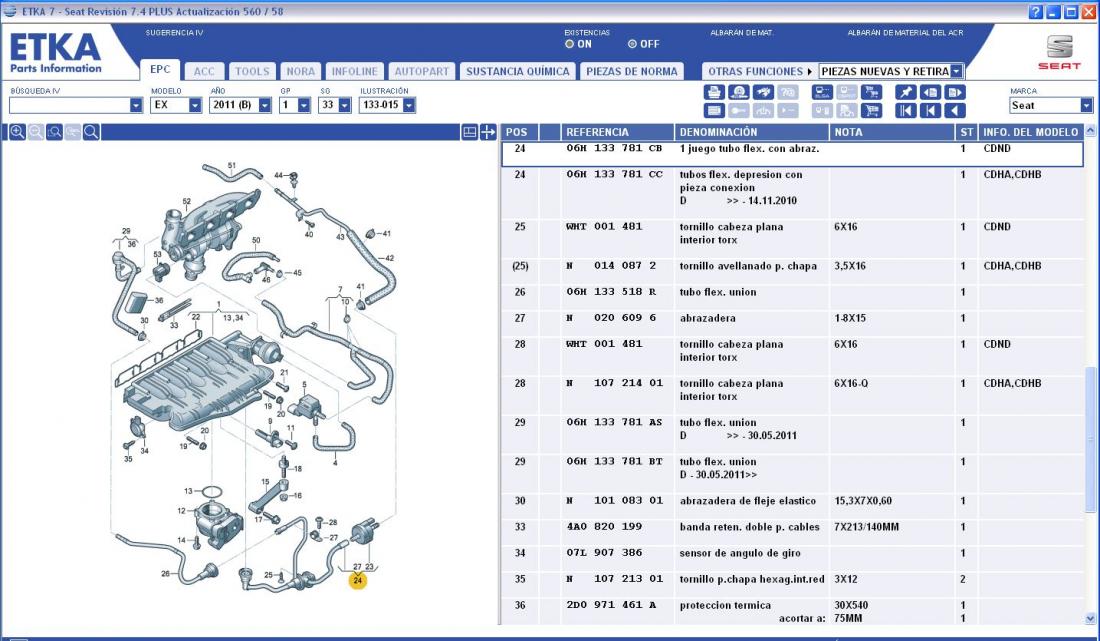Open the Piezas de Norma tab

632,72
